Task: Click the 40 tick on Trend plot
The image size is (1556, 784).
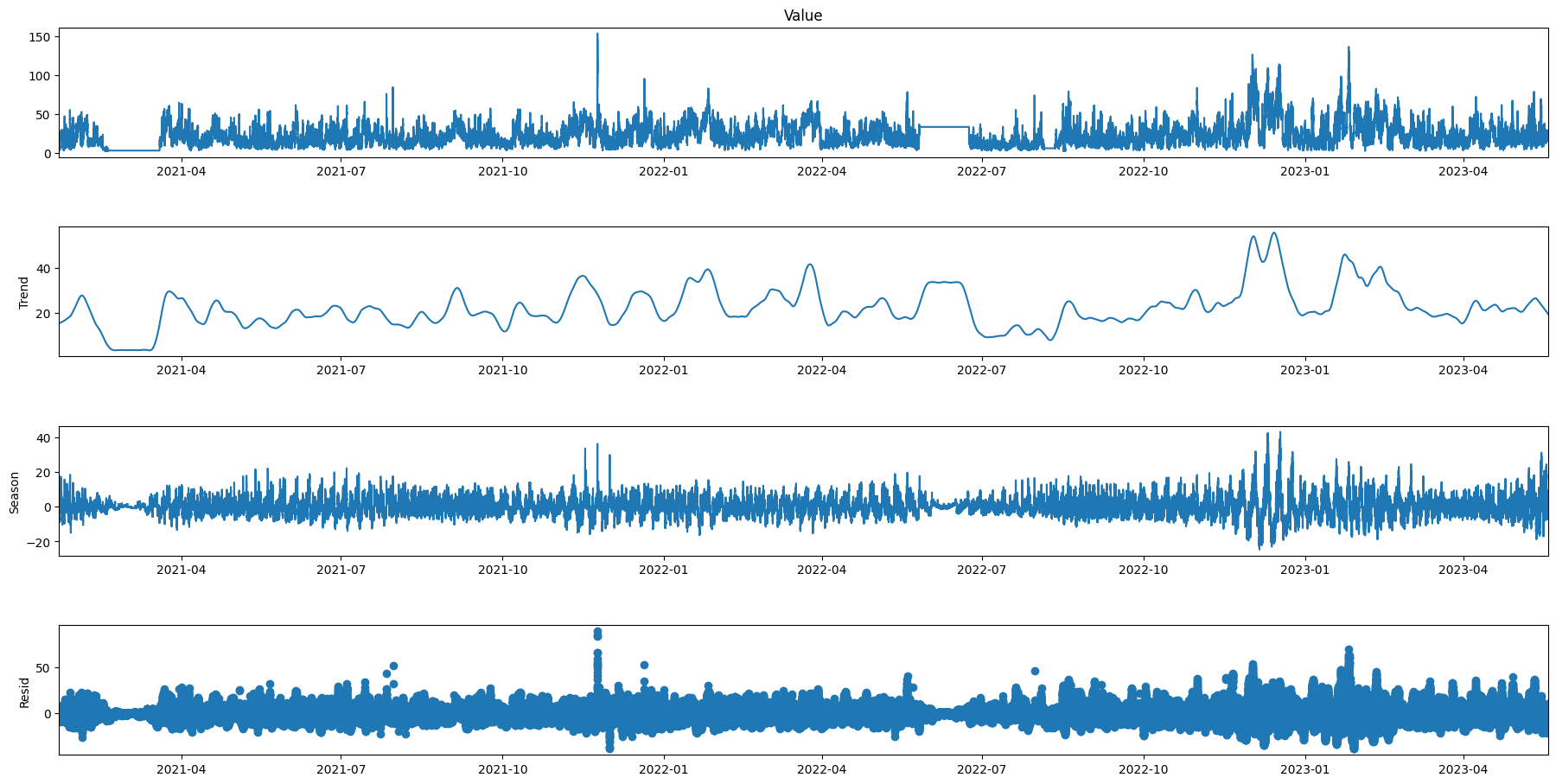Action: [x=45, y=269]
